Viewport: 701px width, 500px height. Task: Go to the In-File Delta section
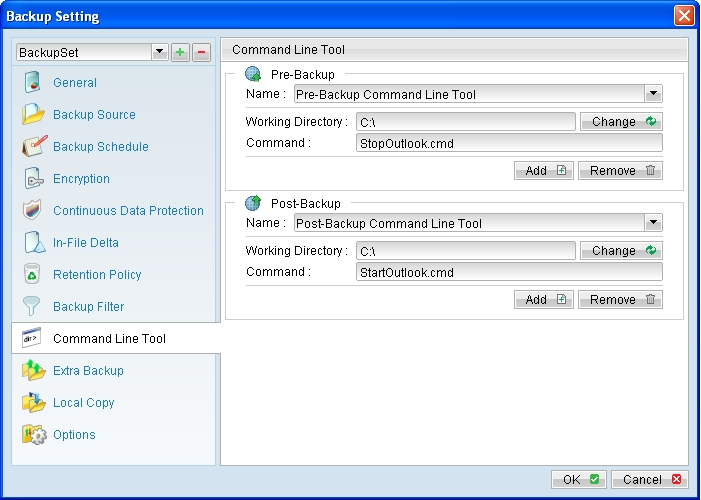(x=86, y=243)
